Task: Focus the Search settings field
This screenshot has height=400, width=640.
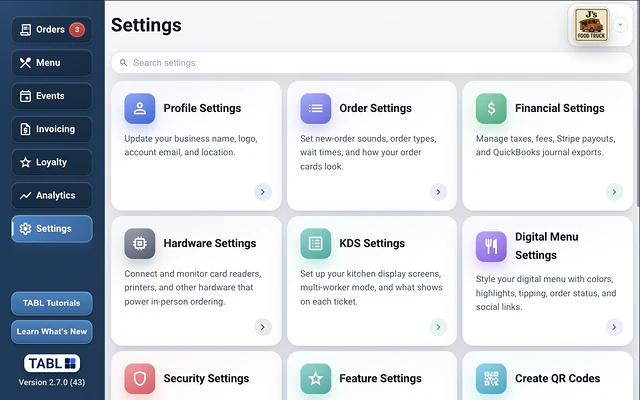Action: pos(372,63)
